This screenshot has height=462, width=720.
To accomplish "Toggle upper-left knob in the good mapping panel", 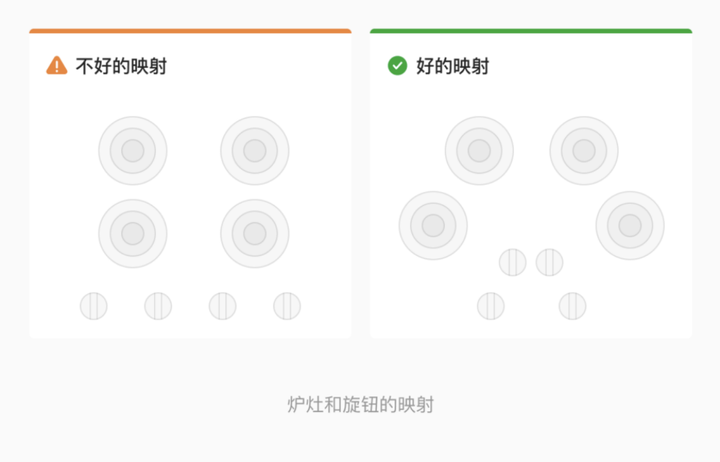I will pos(512,262).
